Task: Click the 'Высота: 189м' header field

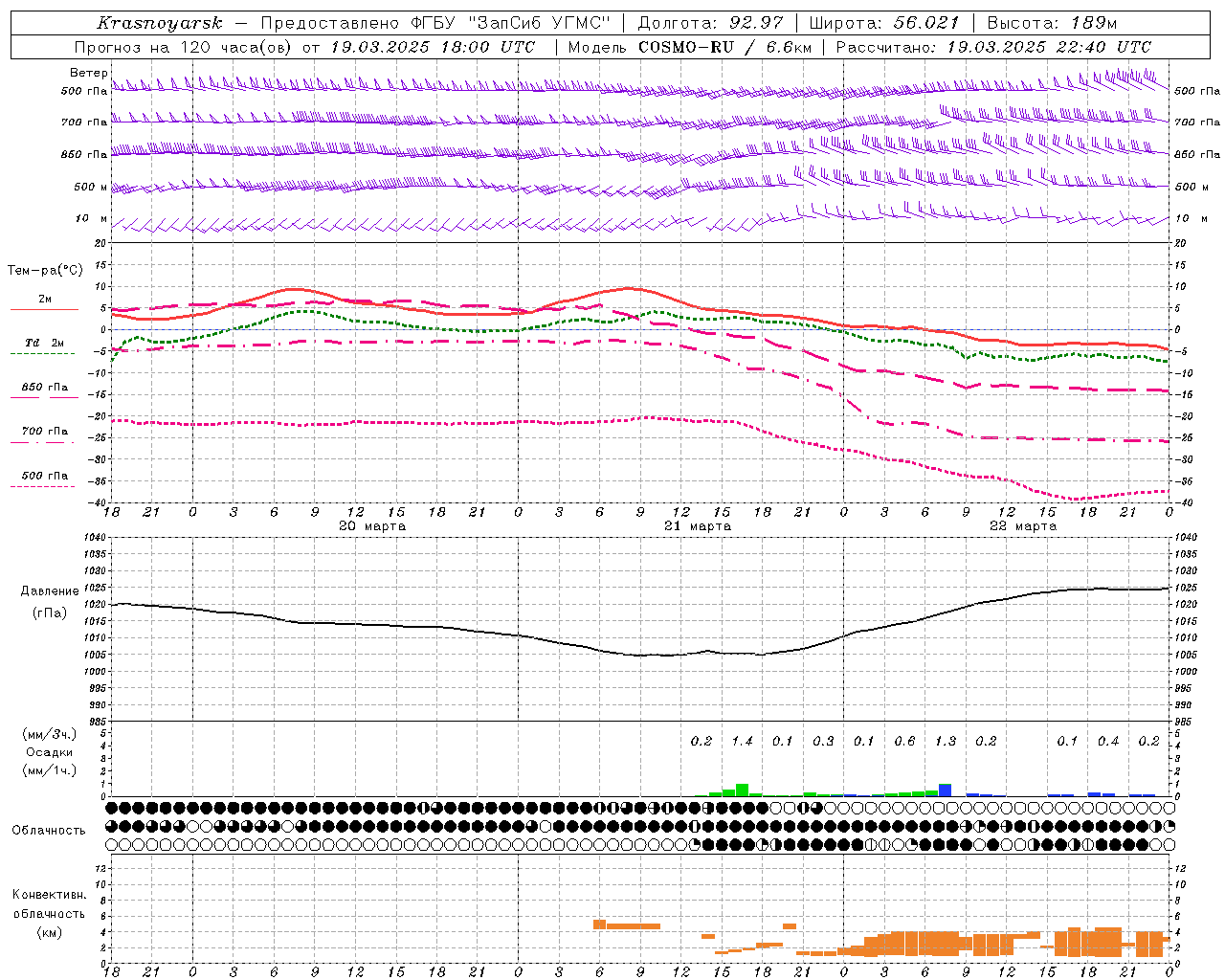Action: (x=1052, y=23)
